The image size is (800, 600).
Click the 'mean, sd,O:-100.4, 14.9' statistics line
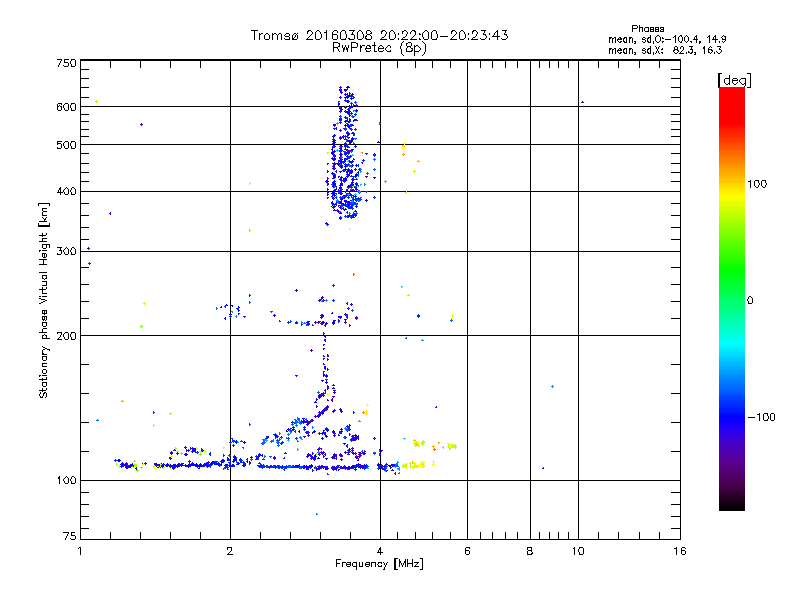pyautogui.click(x=667, y=39)
